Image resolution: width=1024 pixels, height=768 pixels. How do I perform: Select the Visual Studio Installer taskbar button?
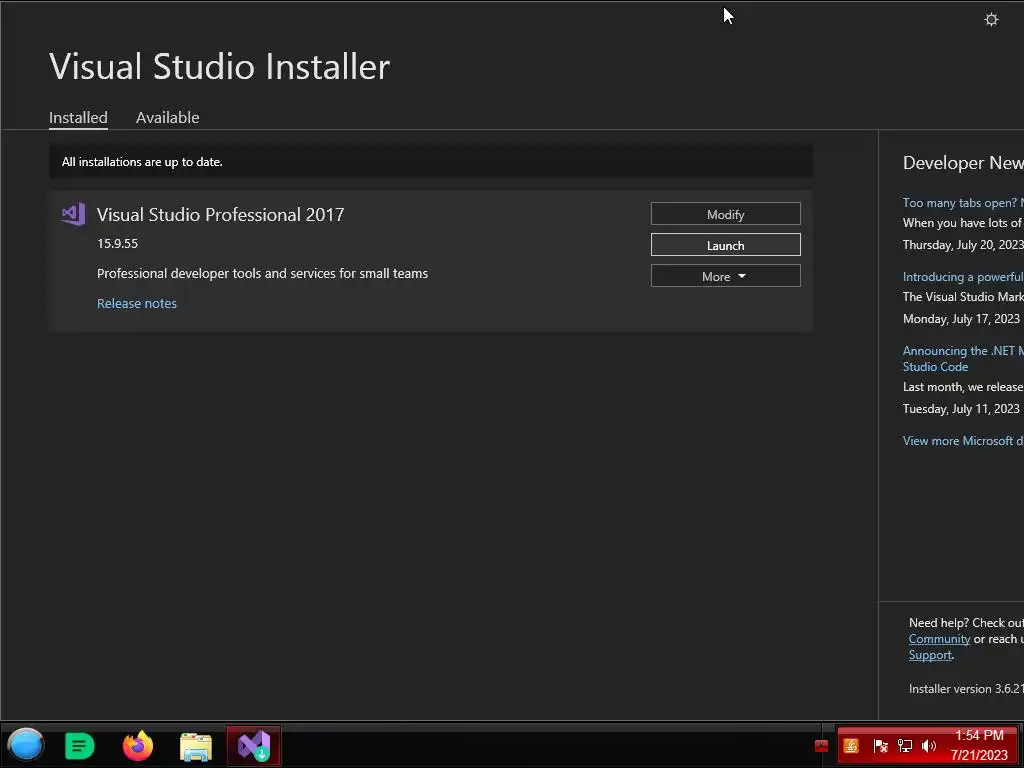click(x=254, y=746)
